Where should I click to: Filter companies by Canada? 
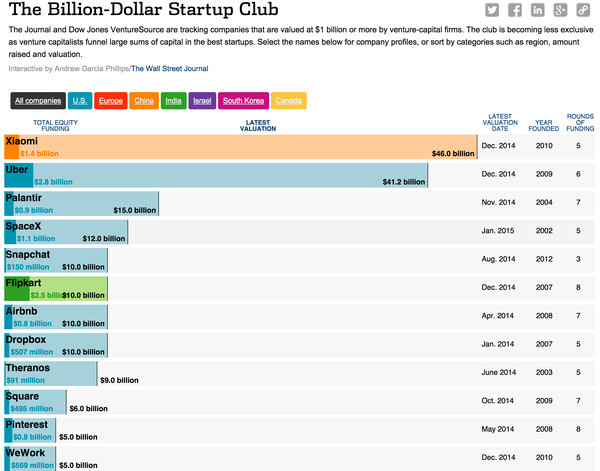[289, 101]
